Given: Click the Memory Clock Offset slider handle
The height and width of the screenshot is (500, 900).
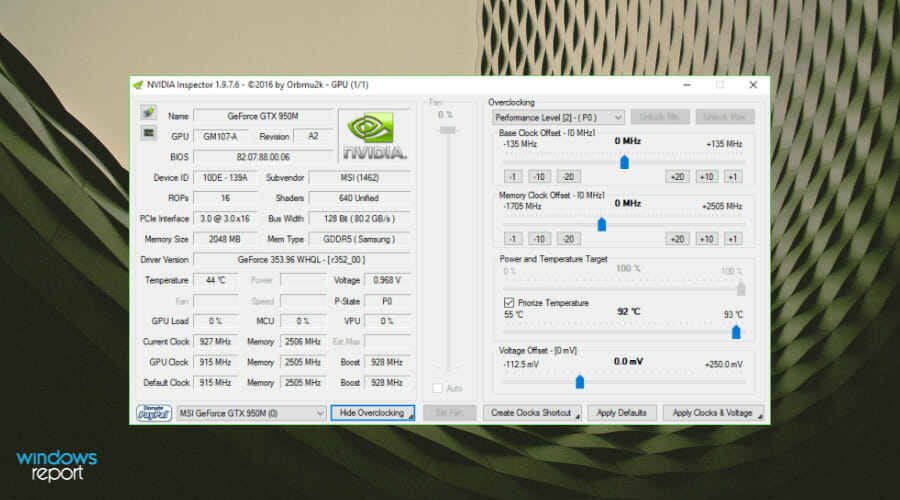Looking at the screenshot, I should [x=602, y=224].
